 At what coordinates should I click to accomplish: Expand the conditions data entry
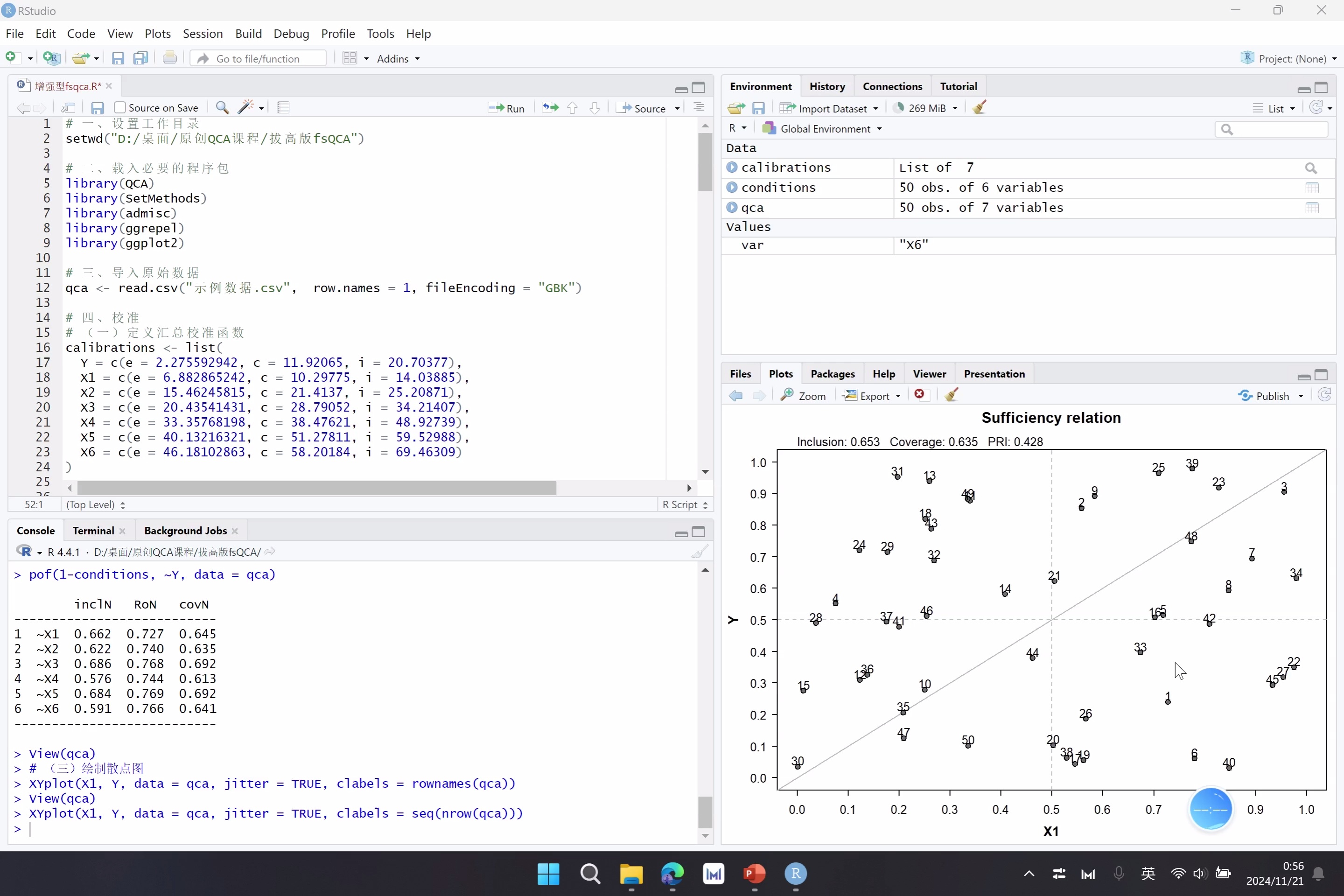point(732,188)
